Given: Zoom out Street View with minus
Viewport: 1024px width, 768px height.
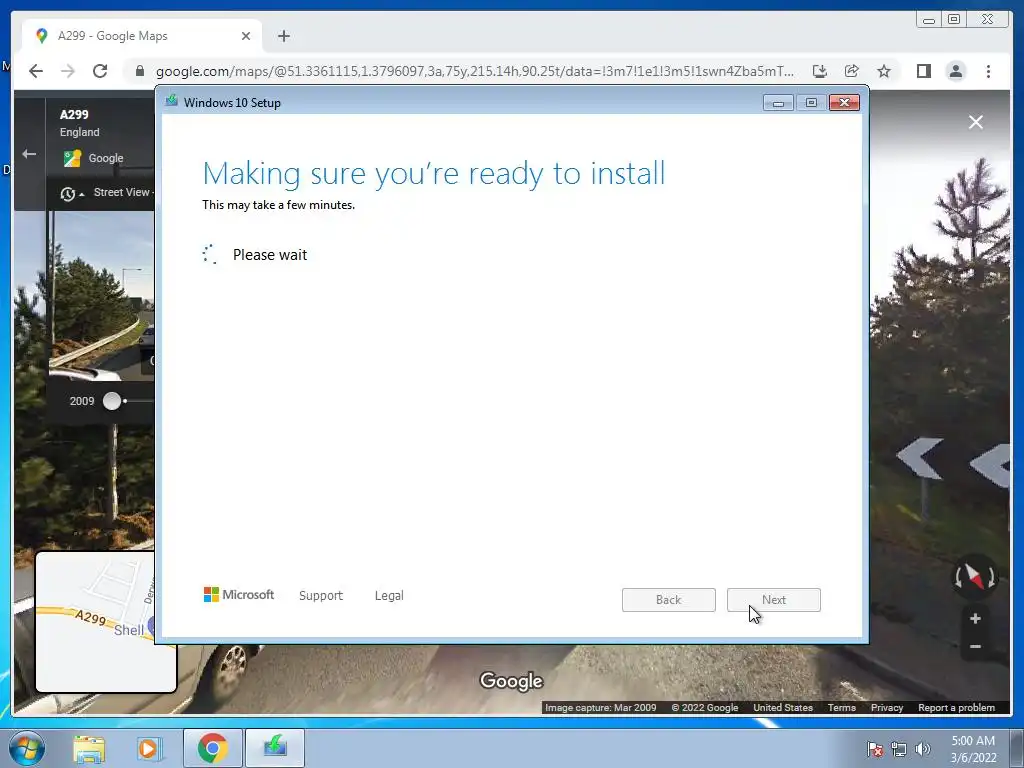Looking at the screenshot, I should coord(975,647).
